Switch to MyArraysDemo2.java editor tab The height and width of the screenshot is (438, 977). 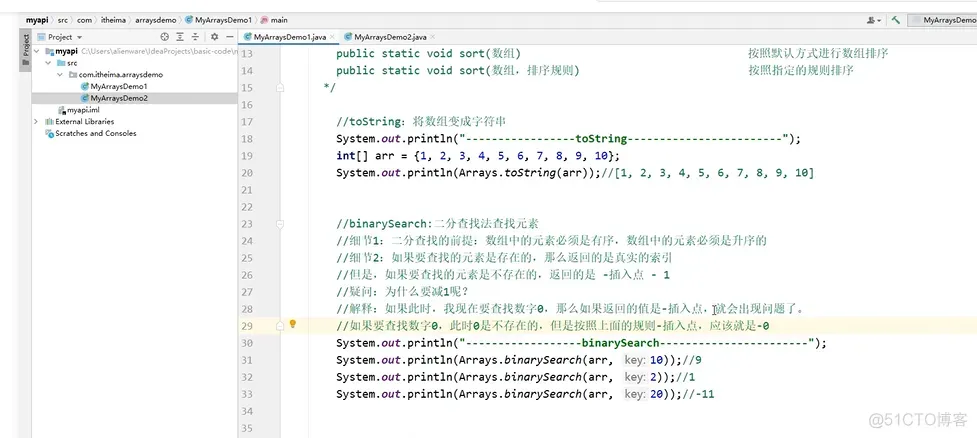pyautogui.click(x=390, y=37)
